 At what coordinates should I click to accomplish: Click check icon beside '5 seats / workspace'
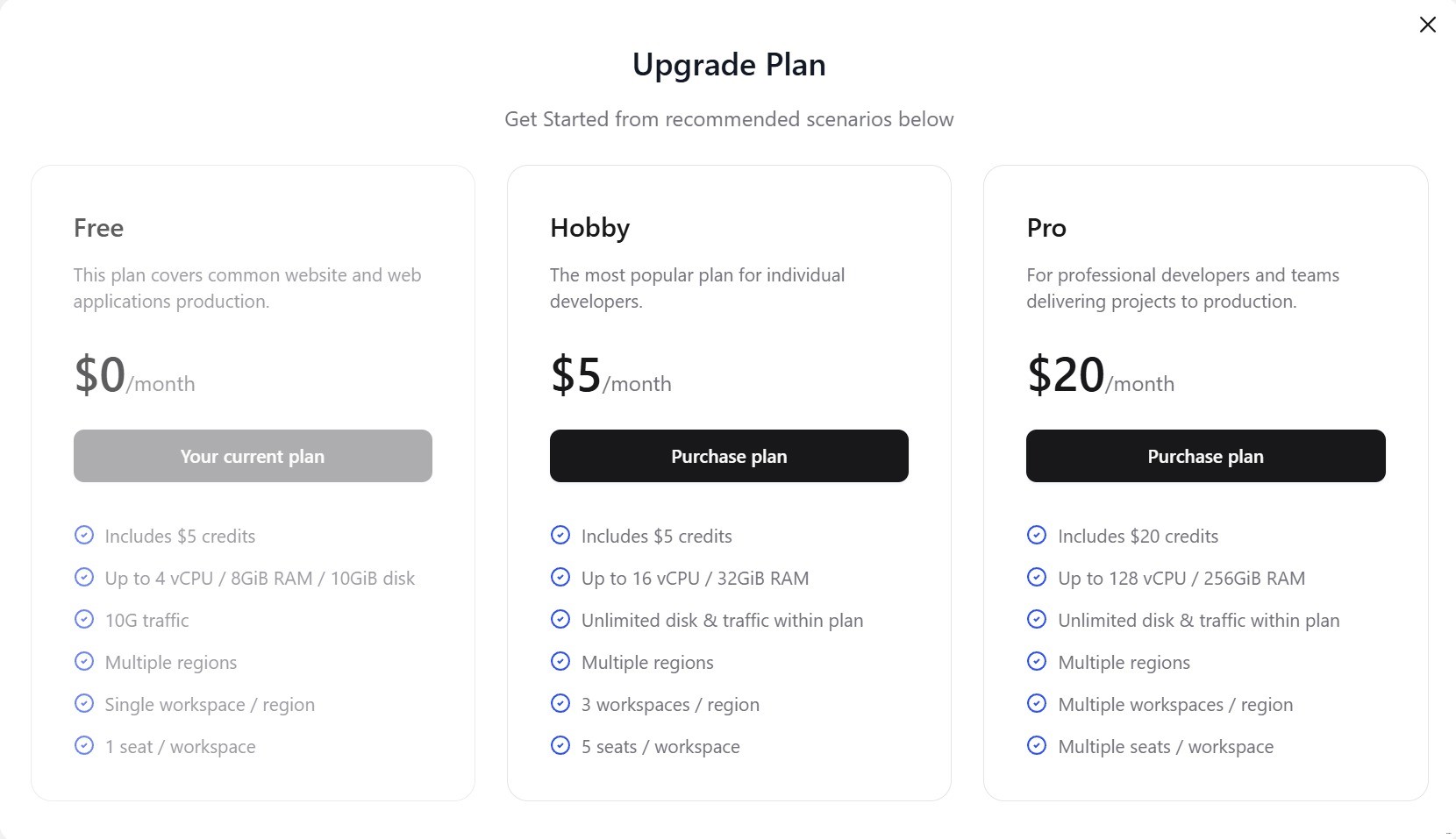560,745
